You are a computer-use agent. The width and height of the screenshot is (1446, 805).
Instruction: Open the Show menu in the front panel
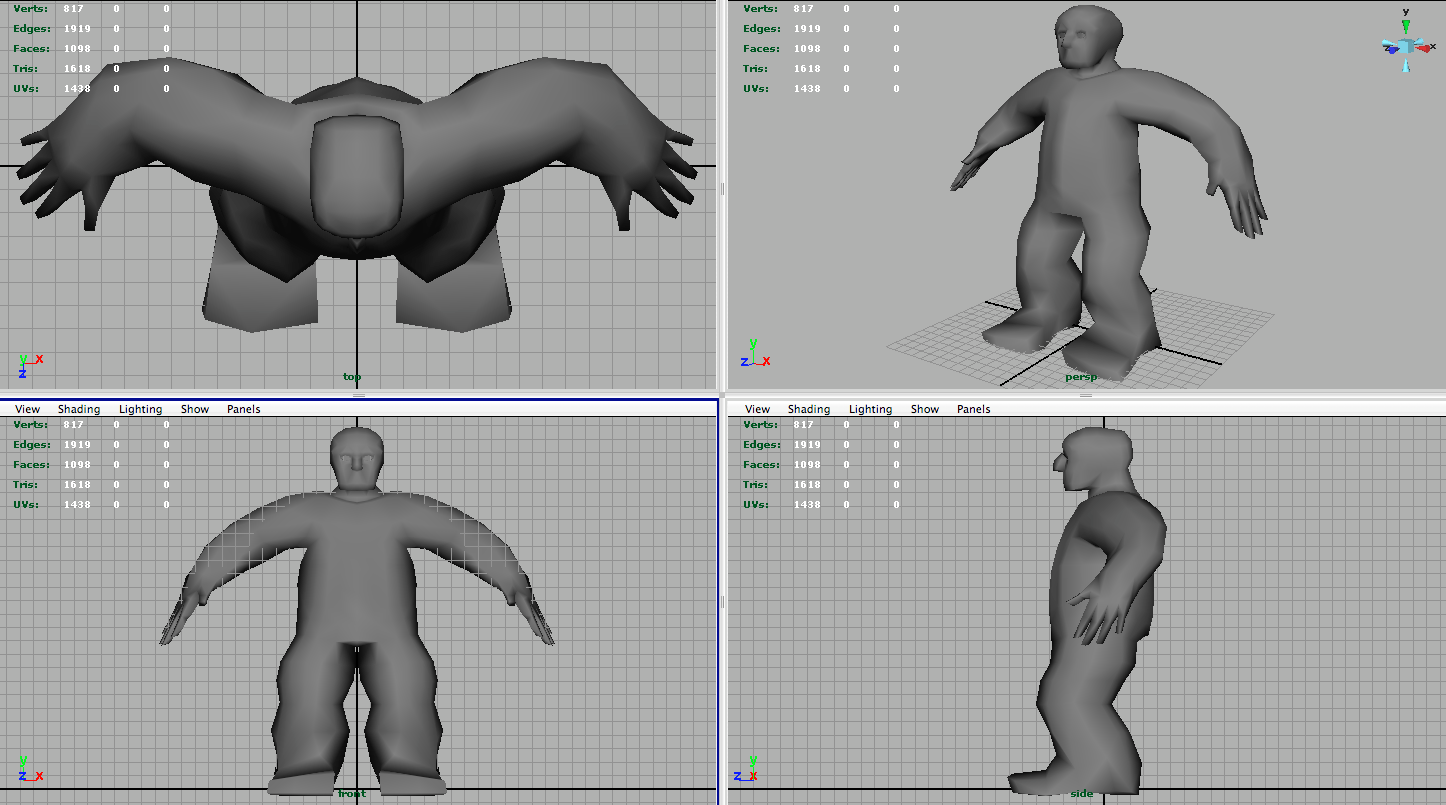[195, 409]
